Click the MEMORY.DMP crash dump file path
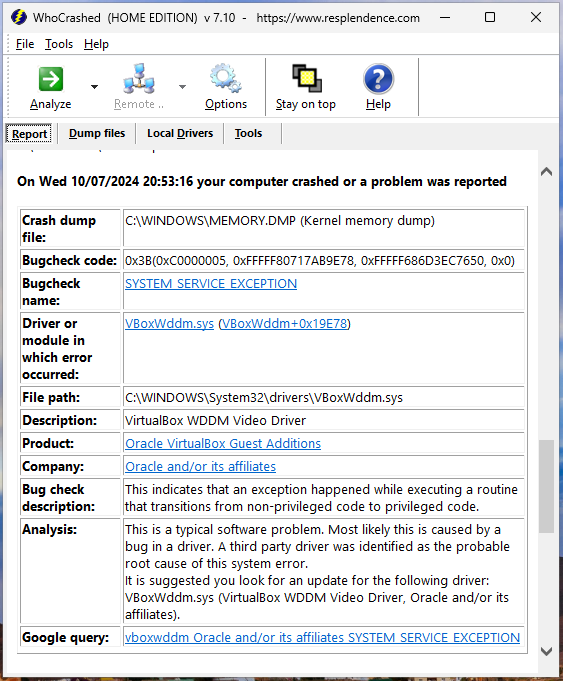The image size is (563, 681). click(x=280, y=221)
